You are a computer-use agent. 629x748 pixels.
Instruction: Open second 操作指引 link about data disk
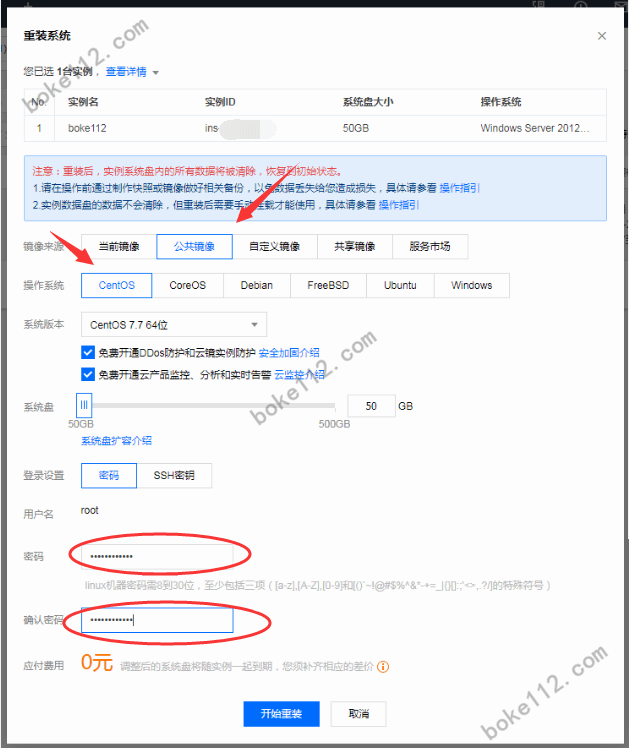(x=399, y=205)
